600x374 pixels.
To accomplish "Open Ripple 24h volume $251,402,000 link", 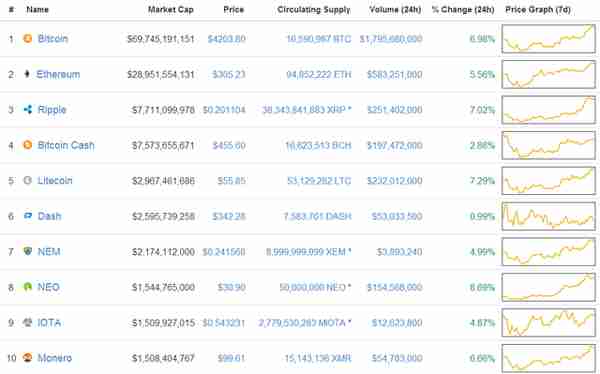I will 395,110.
